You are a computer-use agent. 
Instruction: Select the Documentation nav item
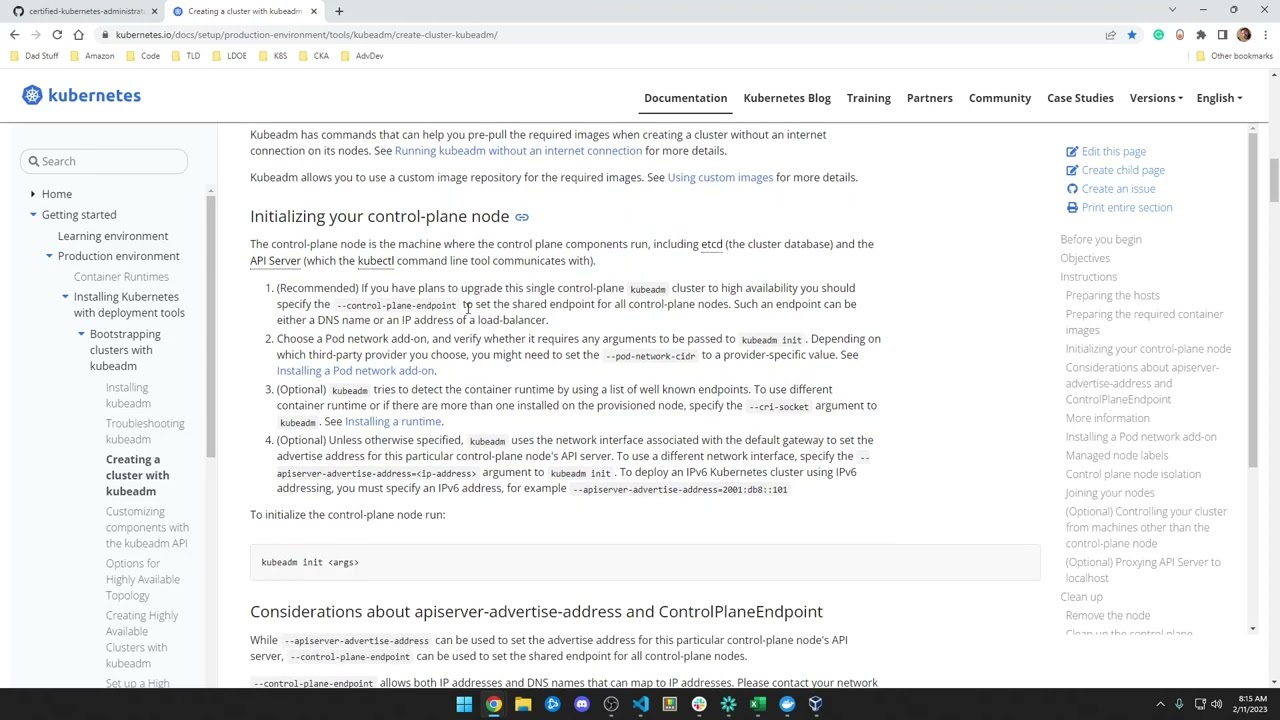(685, 98)
